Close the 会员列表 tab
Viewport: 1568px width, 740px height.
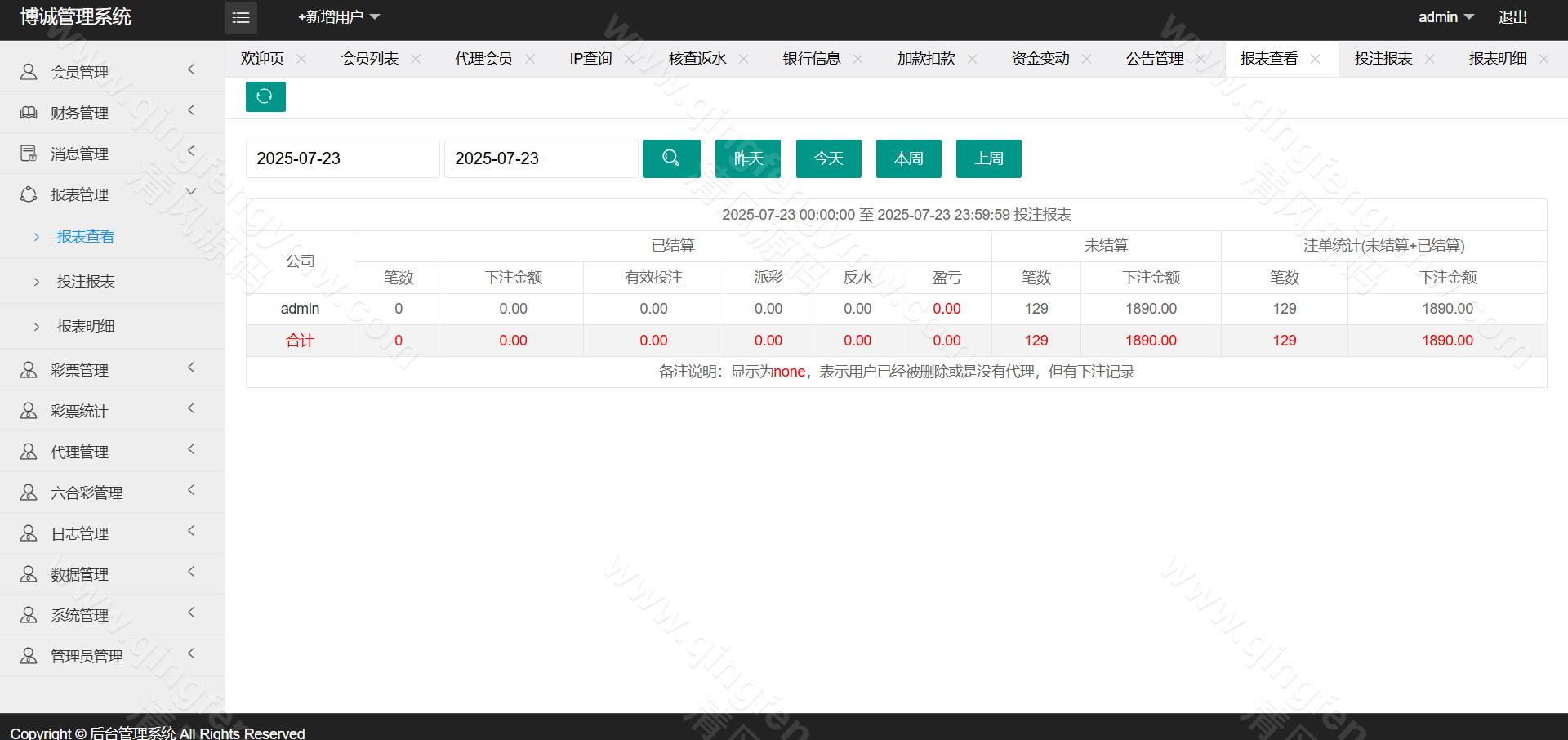coord(416,59)
